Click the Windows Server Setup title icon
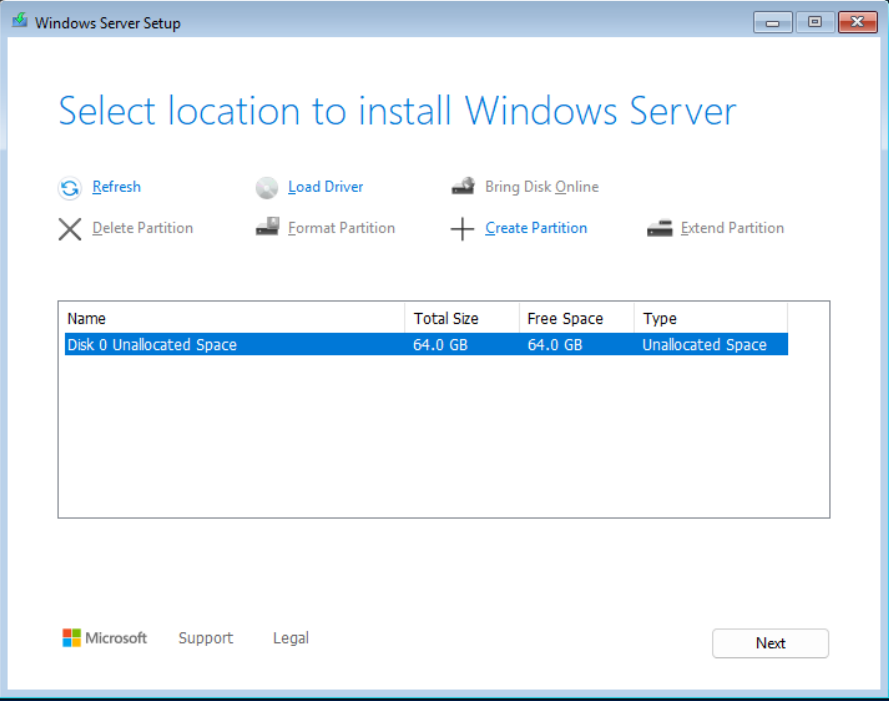 click(x=19, y=22)
